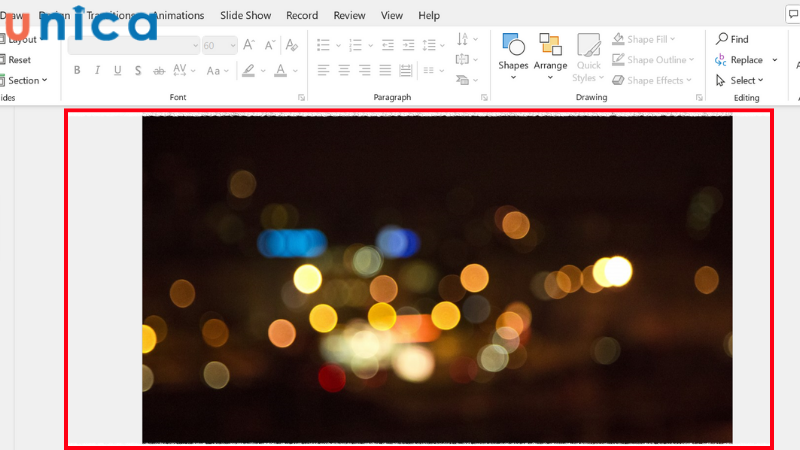
Task: Toggle bold formatting
Action: pos(77,70)
